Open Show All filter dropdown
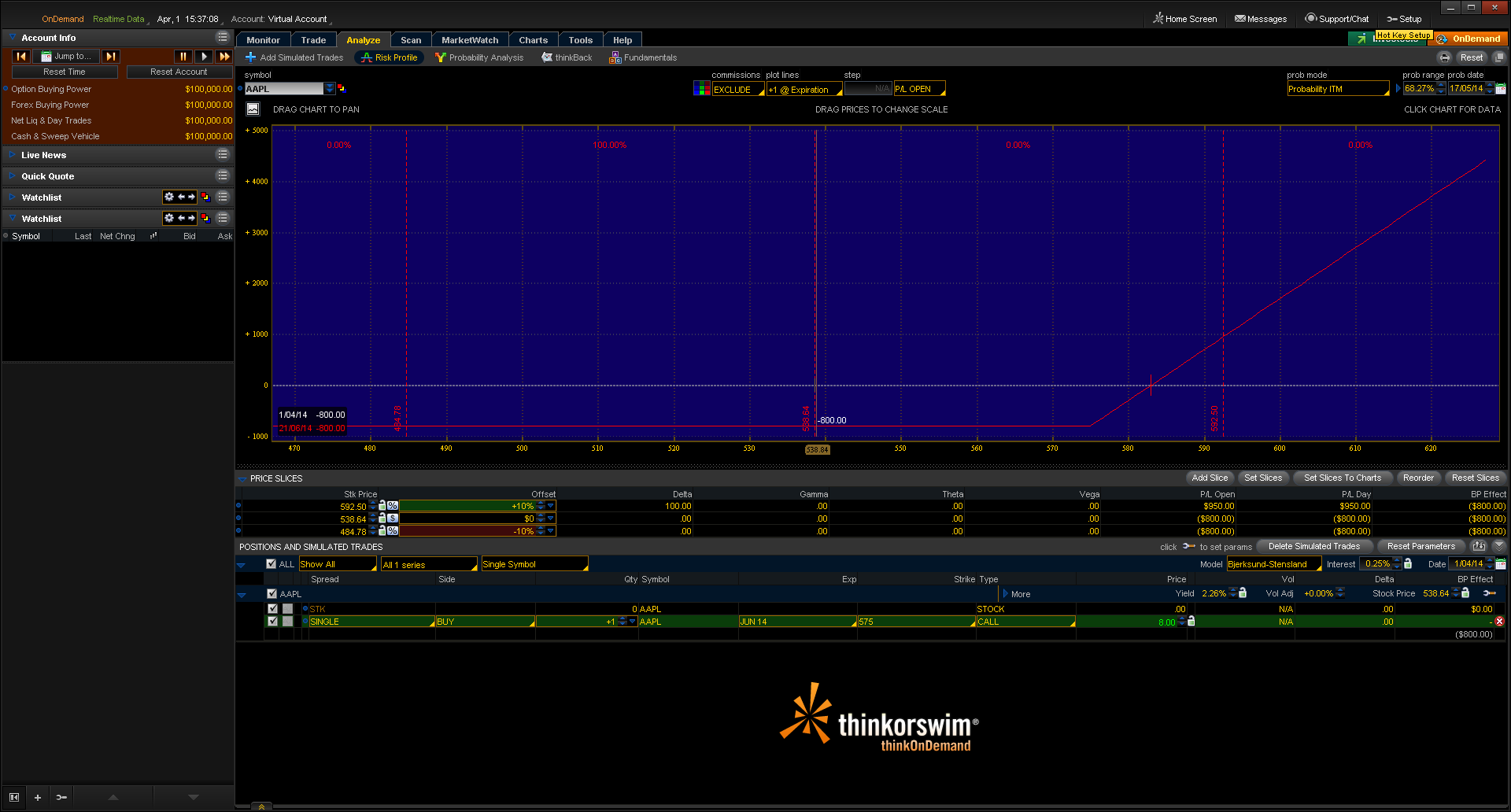 click(x=338, y=564)
